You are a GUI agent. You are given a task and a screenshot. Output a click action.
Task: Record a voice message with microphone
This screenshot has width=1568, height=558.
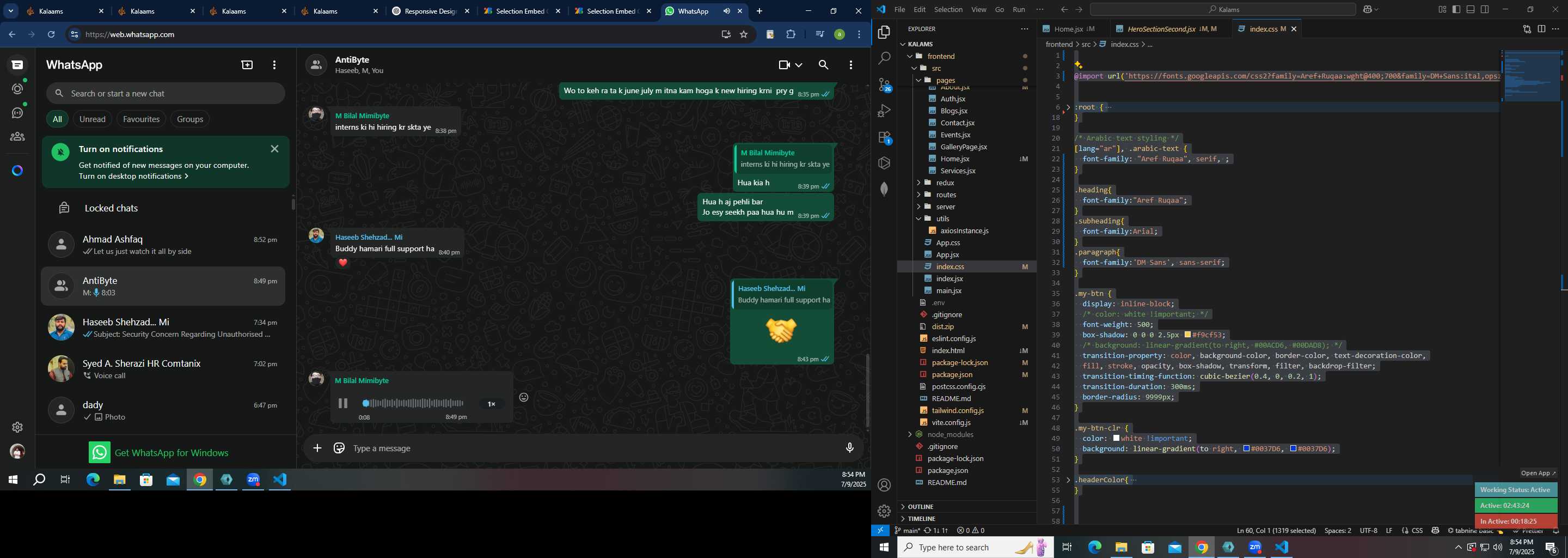pos(850,448)
